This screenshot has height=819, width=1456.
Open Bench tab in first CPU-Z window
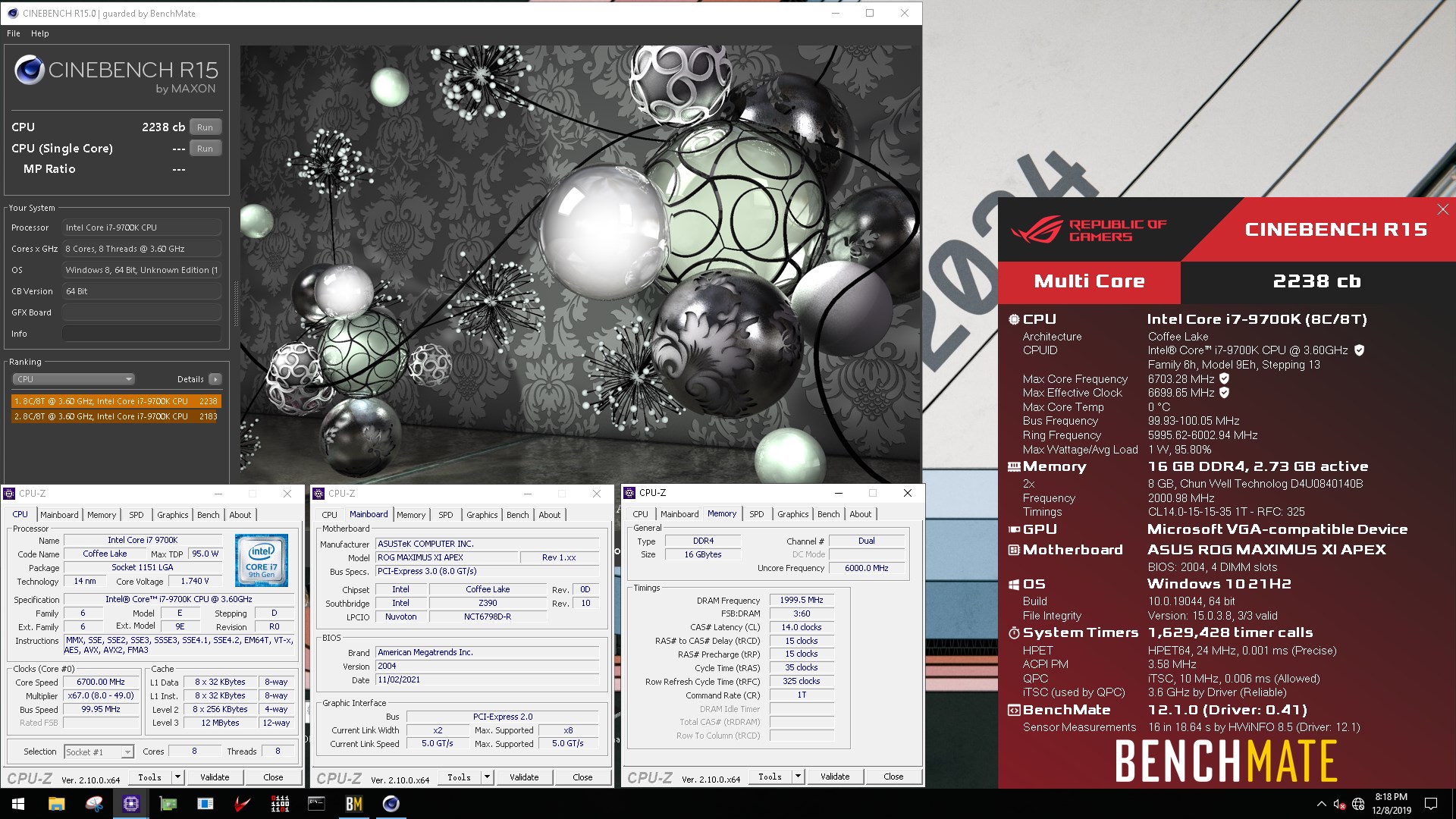tap(209, 515)
